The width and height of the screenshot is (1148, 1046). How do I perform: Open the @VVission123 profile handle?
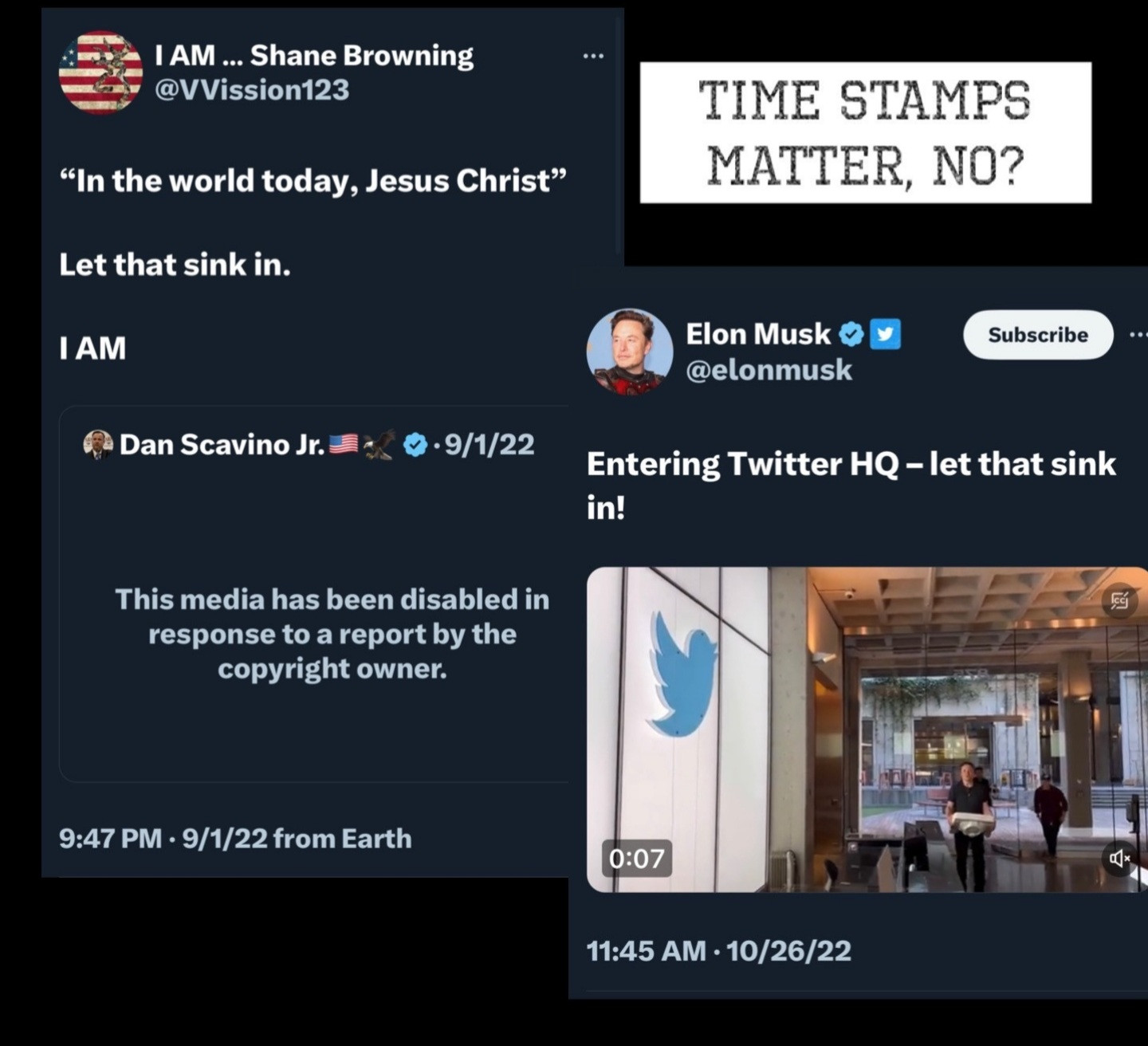click(x=251, y=89)
